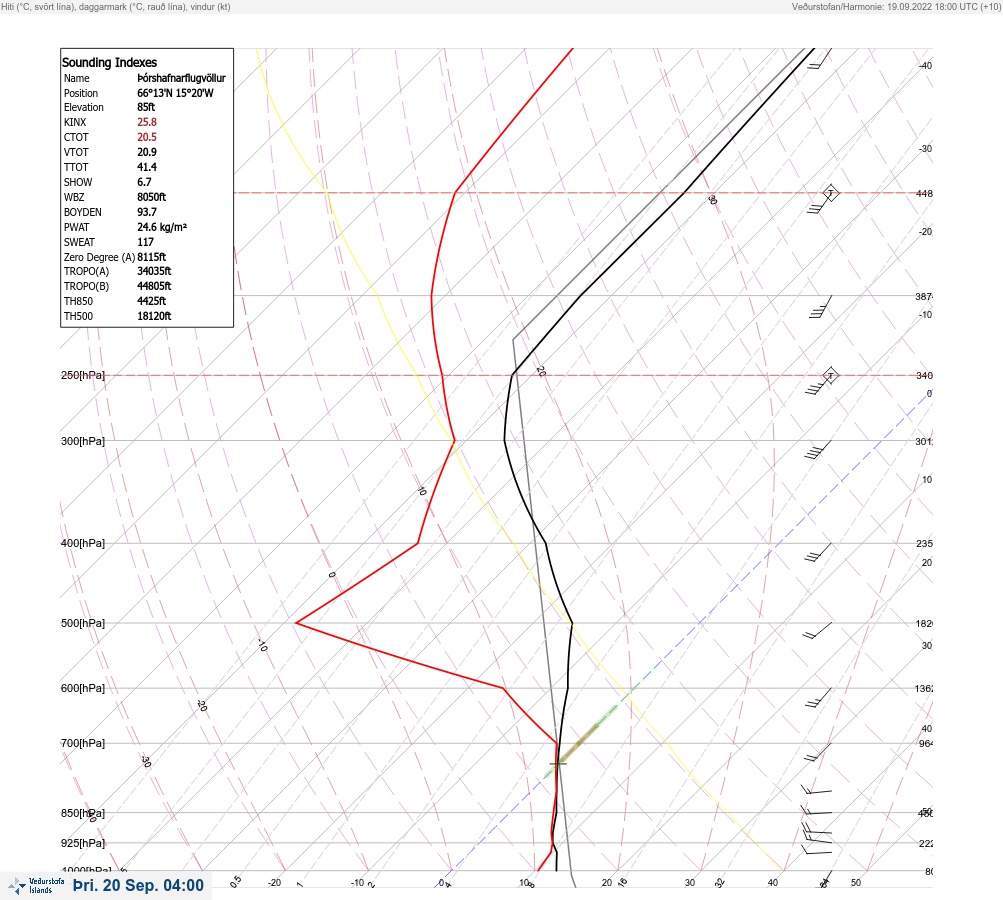Click the "Veðurstofan/Harmonie" run time header

pos(896,6)
